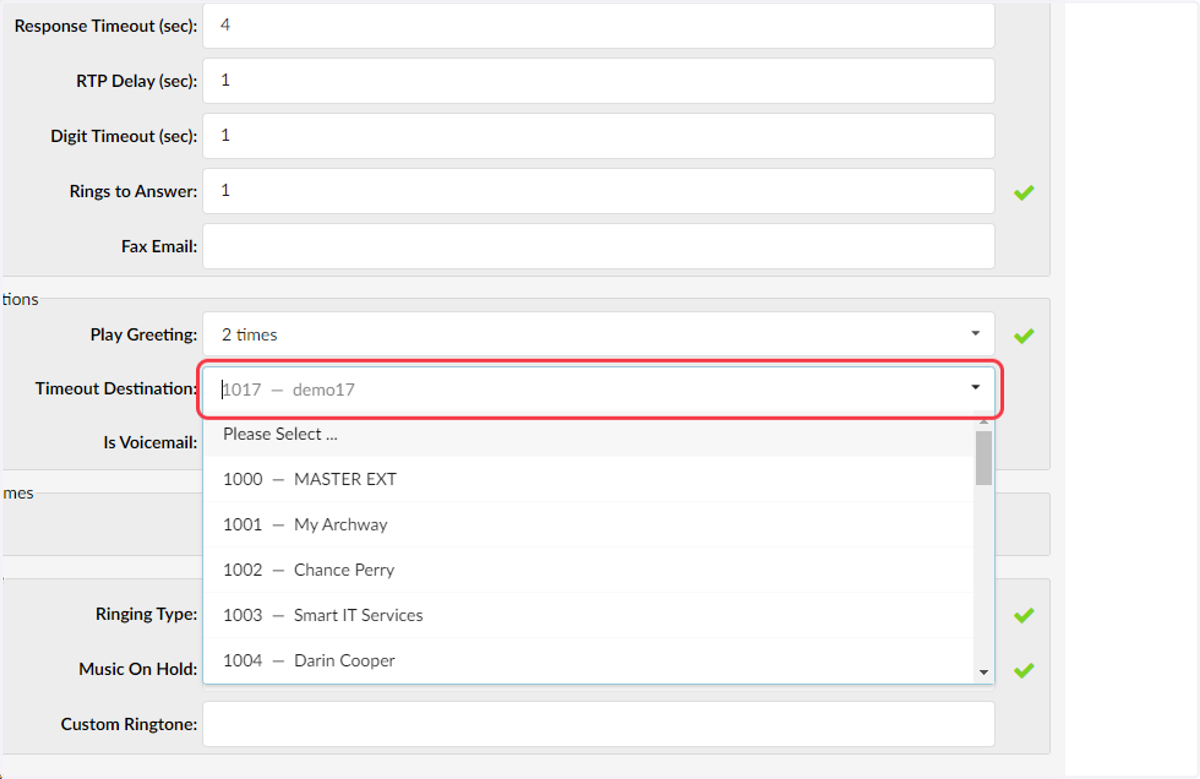Screen dimensions: 1200x779
Task: Choose 1000 — MASTER EXT option
Action: click(588, 479)
